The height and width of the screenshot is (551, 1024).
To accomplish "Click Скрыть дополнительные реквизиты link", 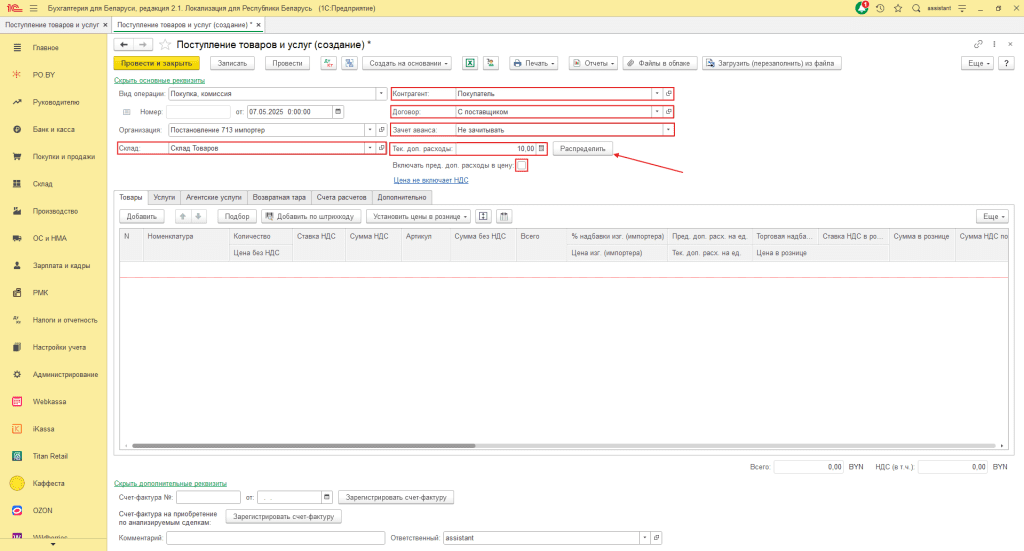I will (170, 483).
